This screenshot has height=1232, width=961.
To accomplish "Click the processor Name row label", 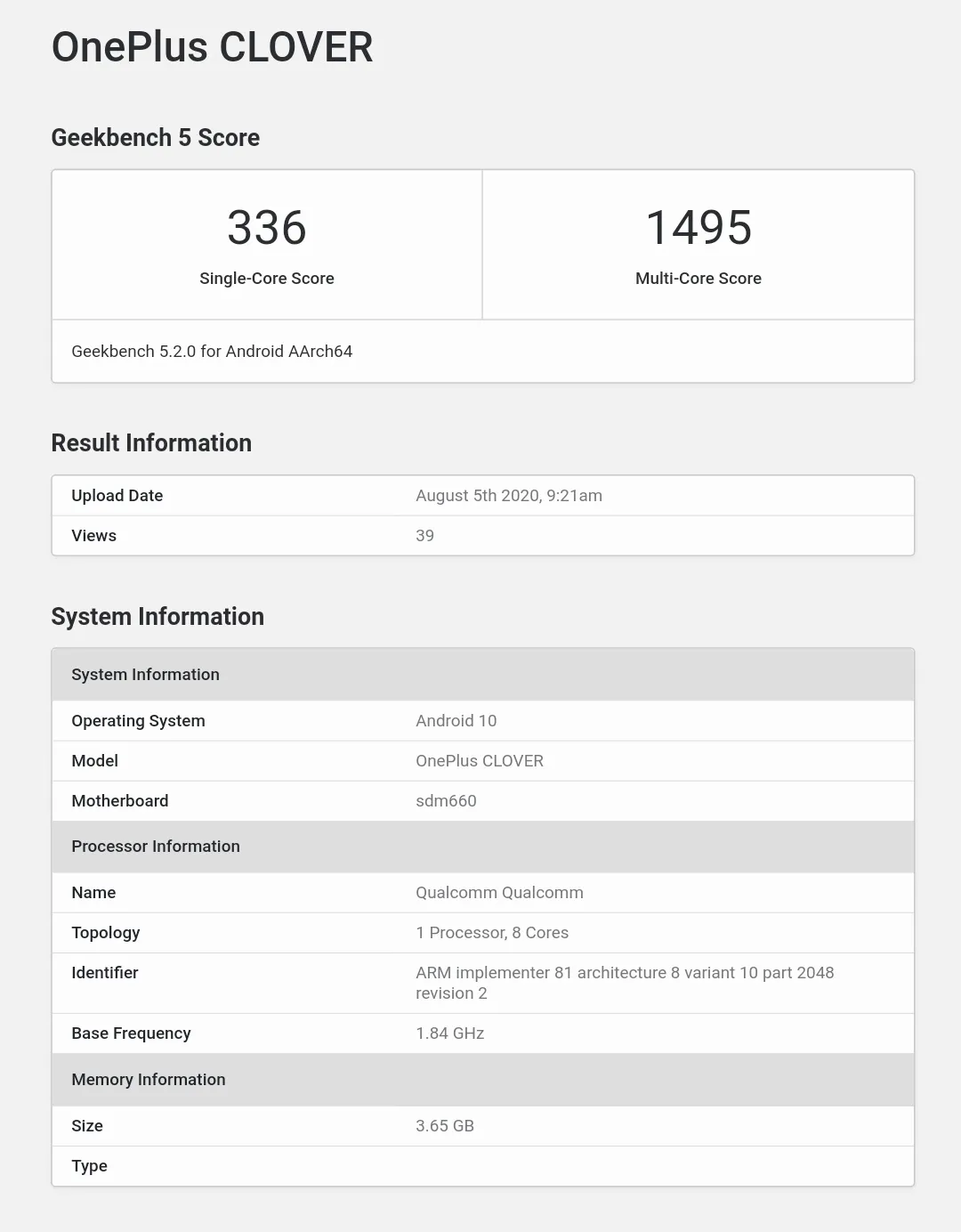I will (x=93, y=893).
